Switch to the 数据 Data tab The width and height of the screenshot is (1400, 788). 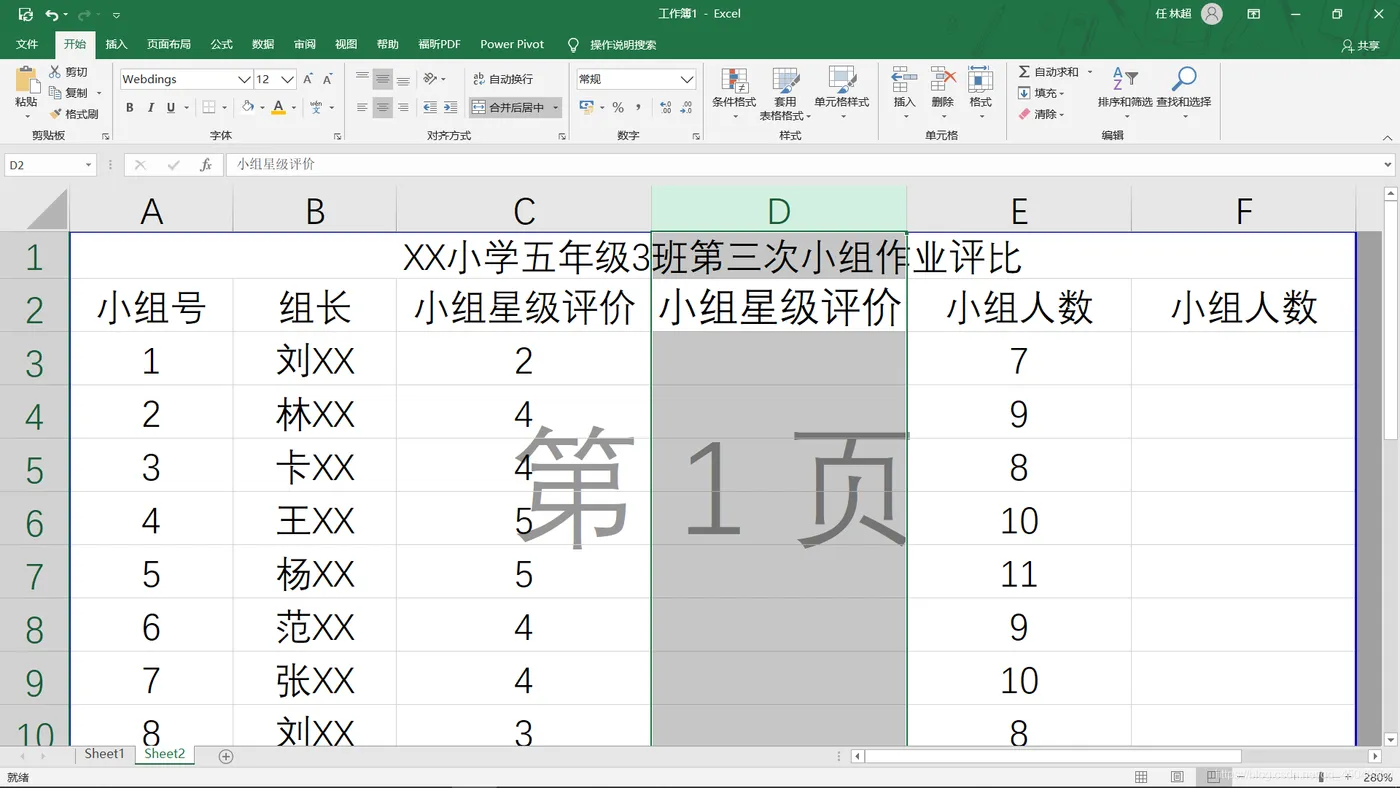(263, 44)
